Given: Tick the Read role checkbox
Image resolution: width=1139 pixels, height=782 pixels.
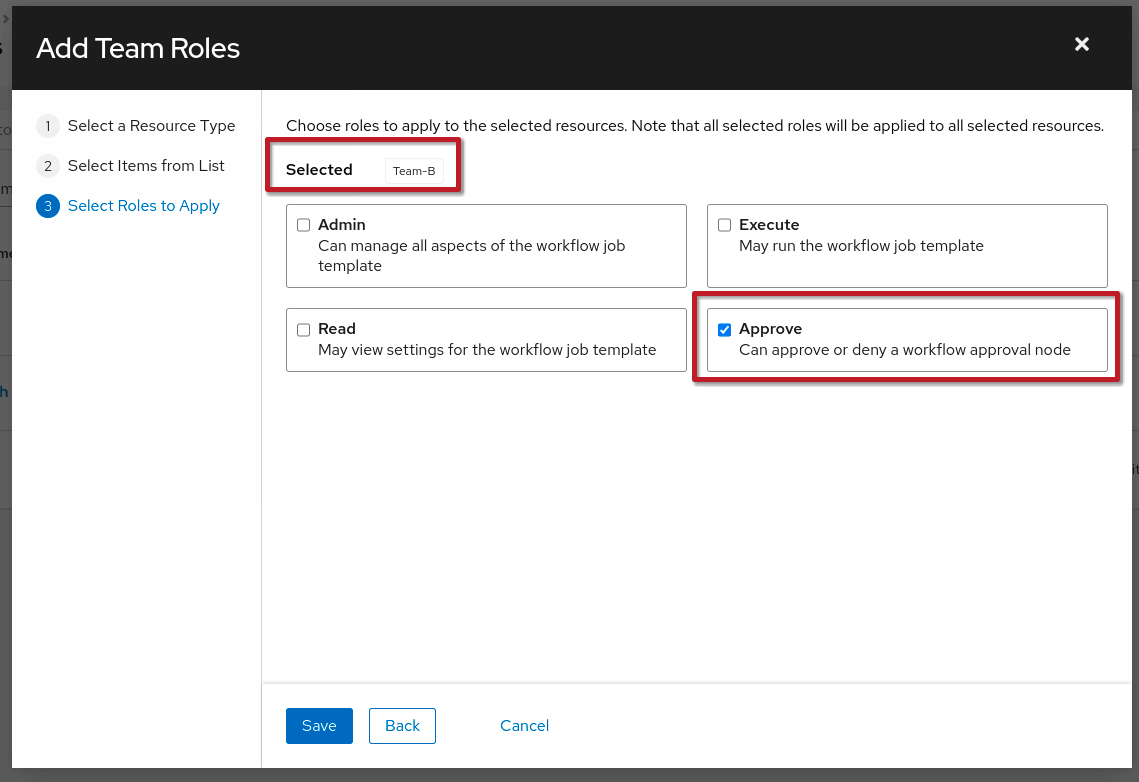Looking at the screenshot, I should point(304,330).
